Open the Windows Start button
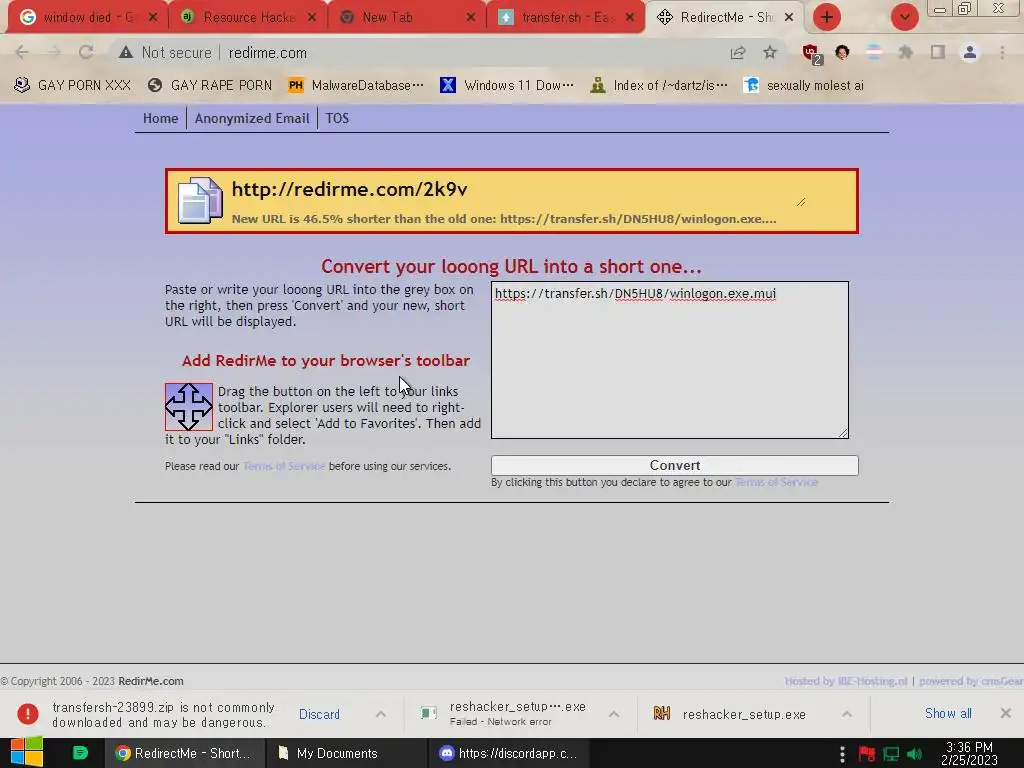1024x768 pixels. [27, 752]
